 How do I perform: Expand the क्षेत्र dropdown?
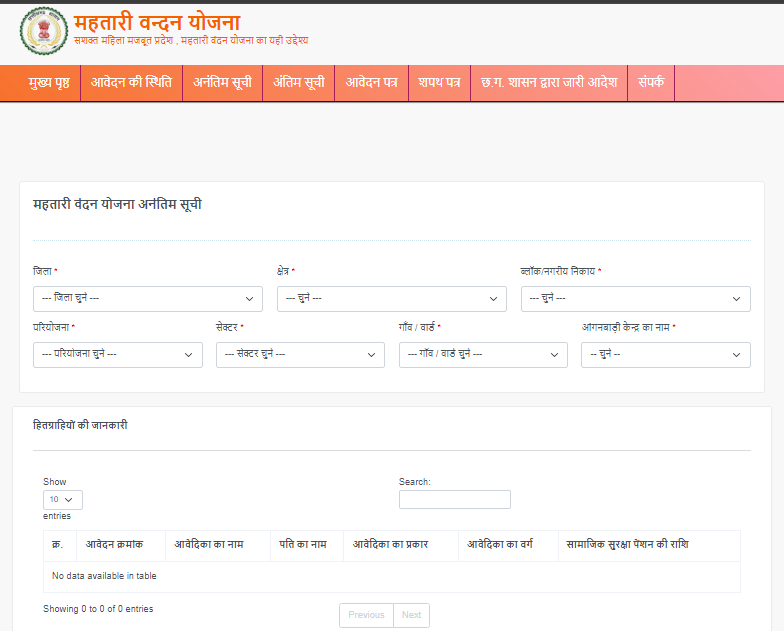click(392, 298)
